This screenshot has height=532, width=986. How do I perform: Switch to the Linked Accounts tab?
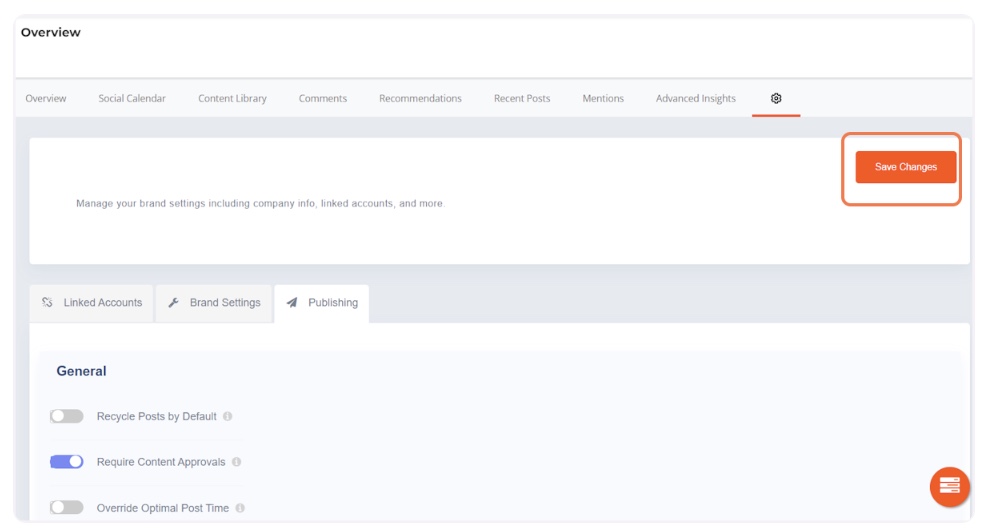point(92,303)
